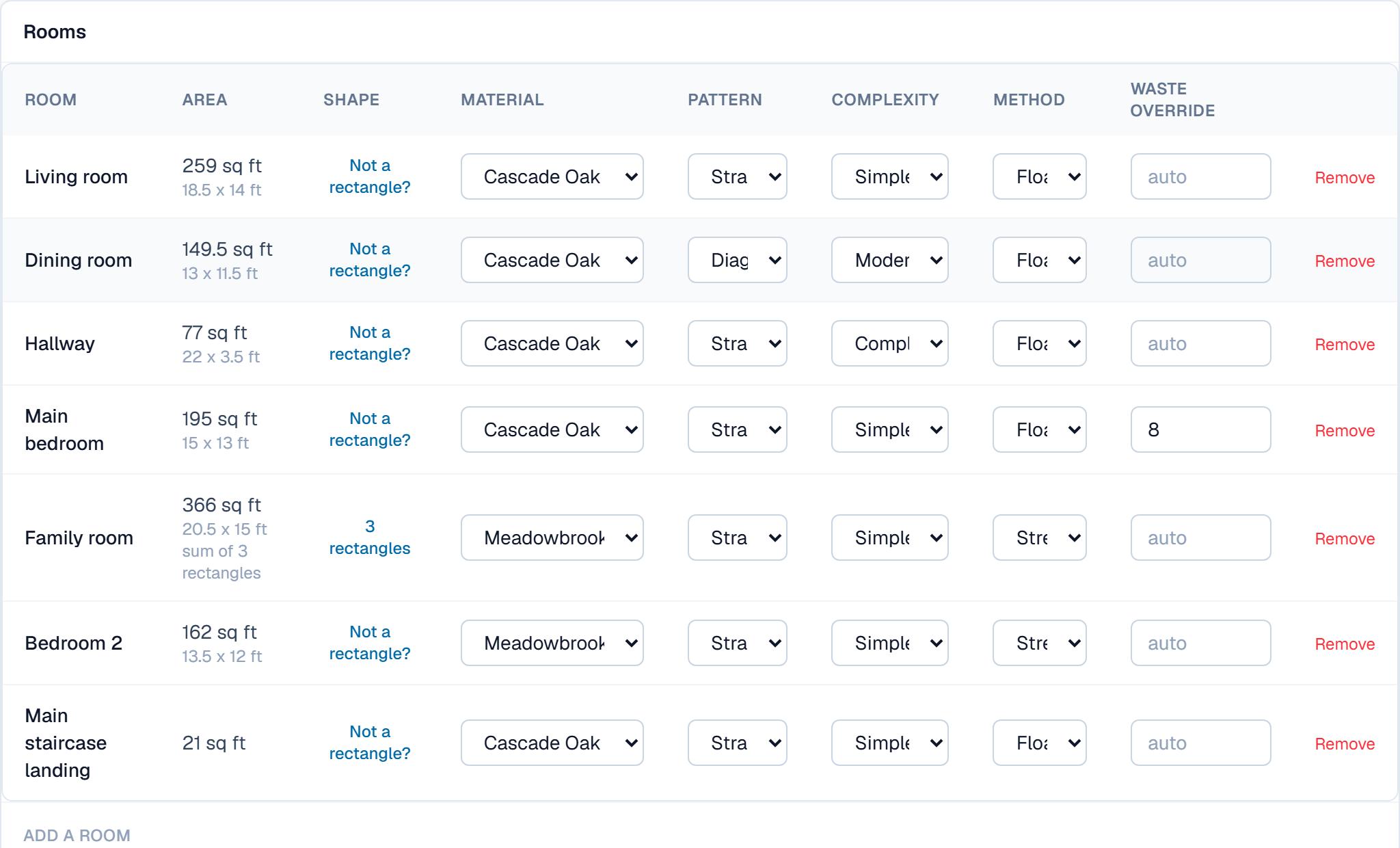Screen dimensions: 1400x848
Task: Focus Hallway waste override field
Action: tap(1200, 343)
